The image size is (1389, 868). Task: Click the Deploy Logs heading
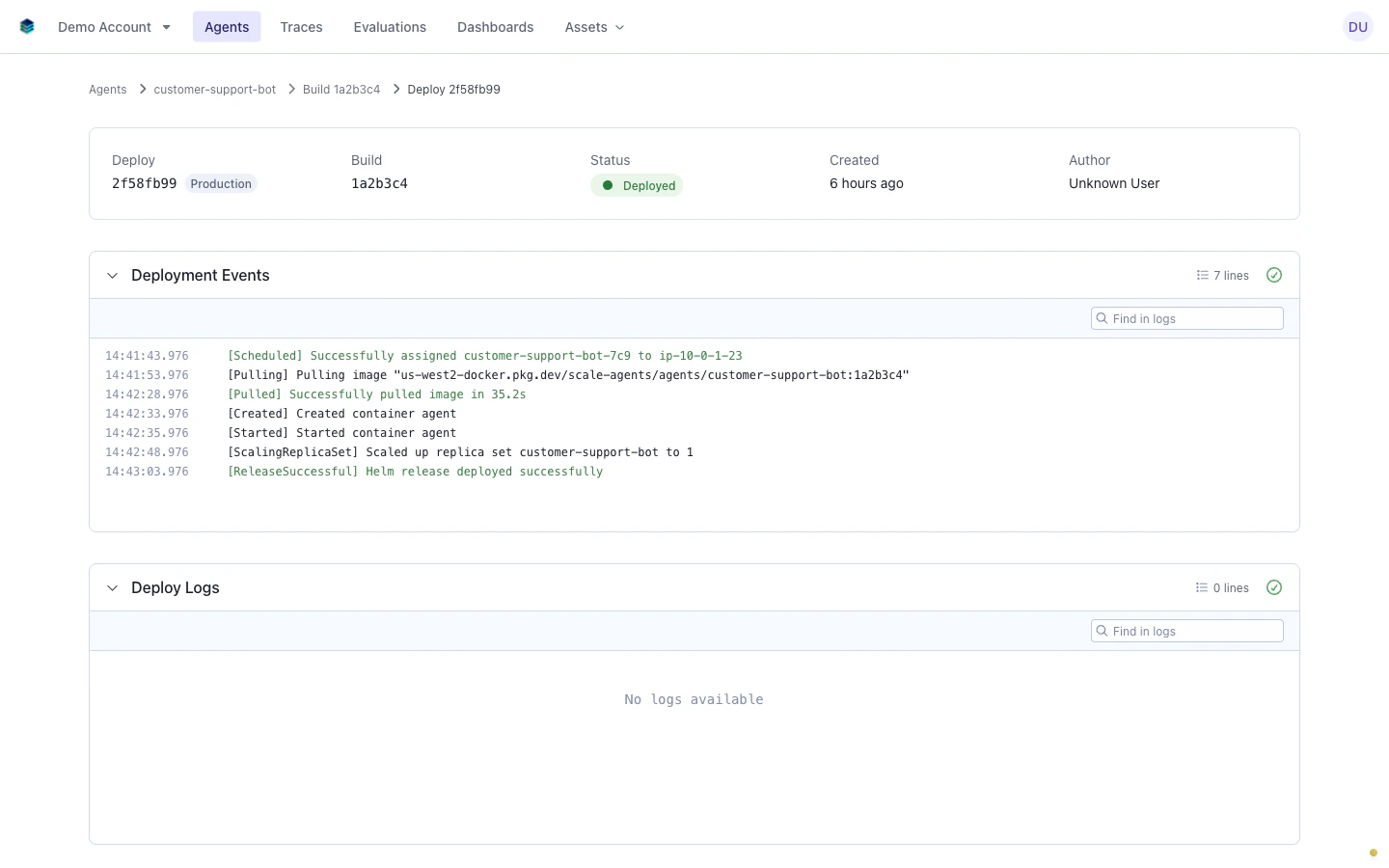176,587
